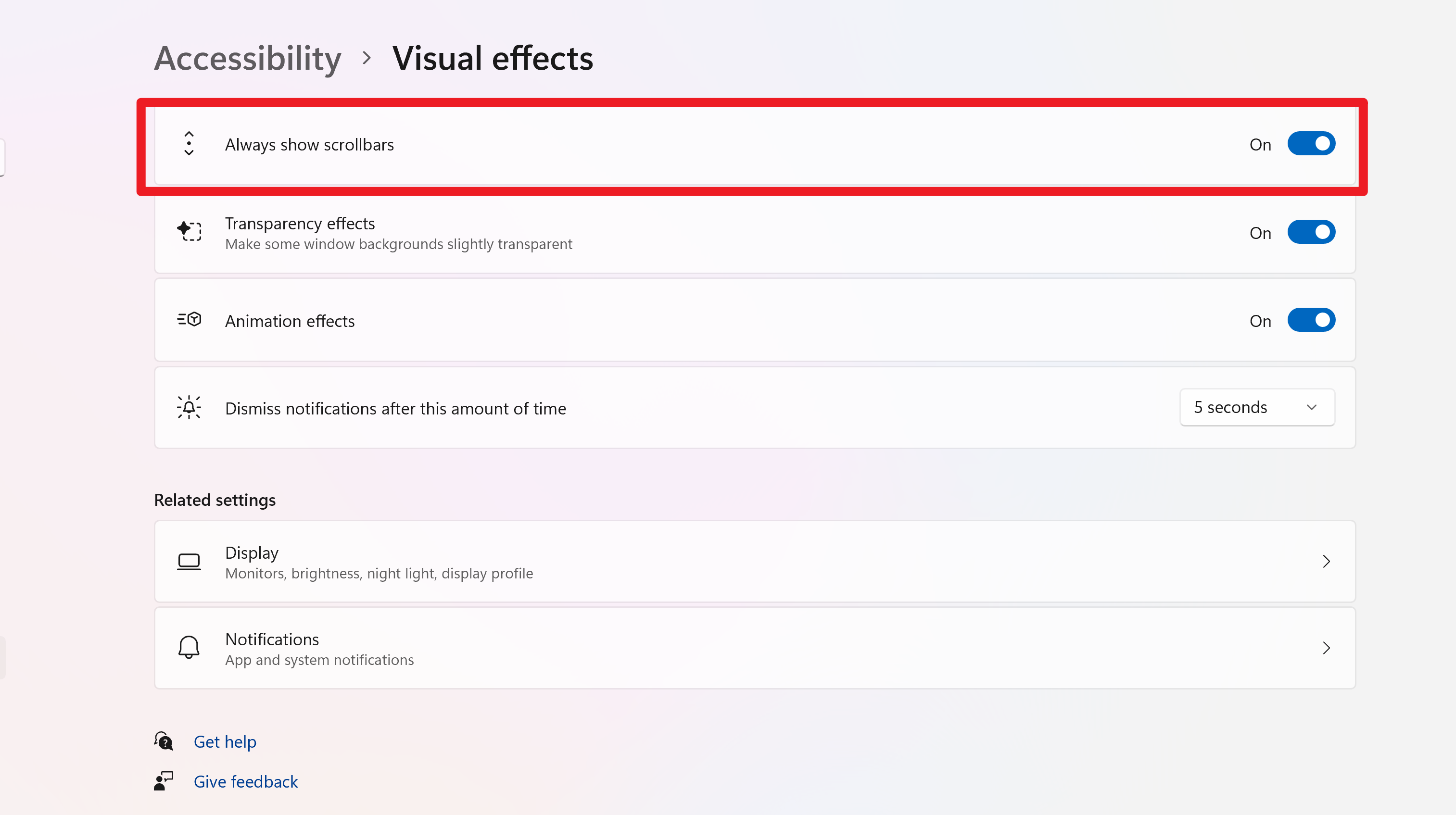Open Display related settings chevron
The image size is (1456, 815).
click(1326, 561)
